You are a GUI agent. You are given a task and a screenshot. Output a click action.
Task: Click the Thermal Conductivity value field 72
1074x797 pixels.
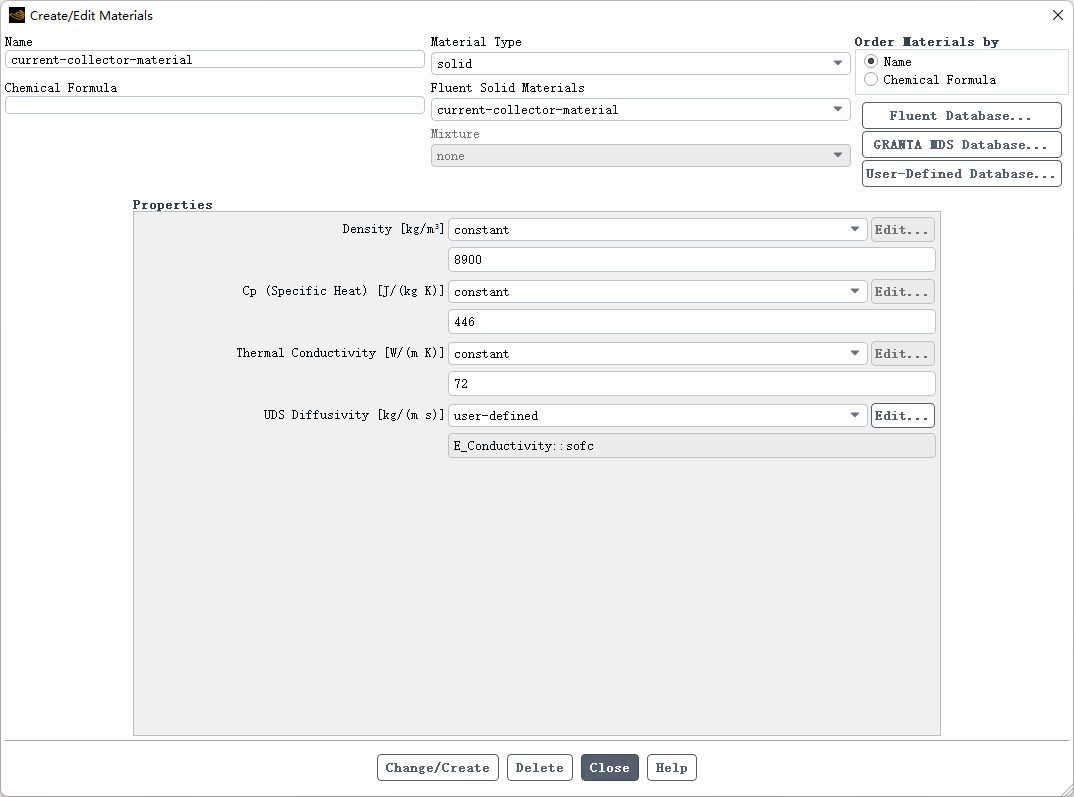click(692, 383)
